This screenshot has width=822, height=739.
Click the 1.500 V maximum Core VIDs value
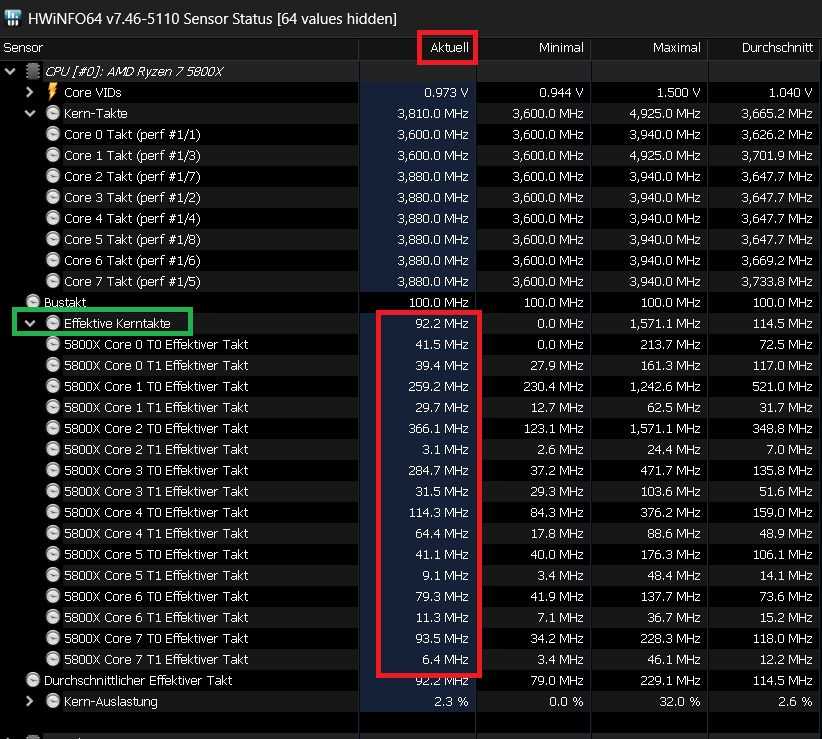point(678,93)
